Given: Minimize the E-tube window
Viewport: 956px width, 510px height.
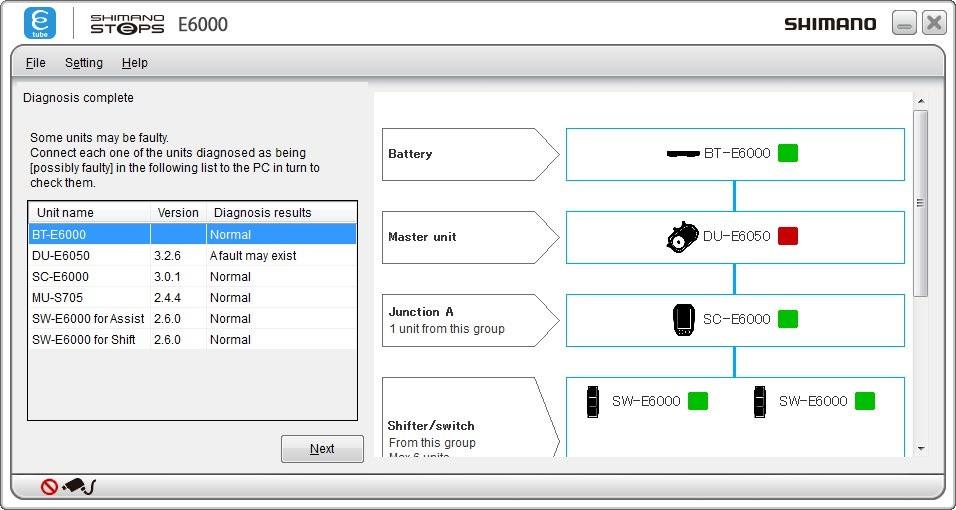Looking at the screenshot, I should coord(904,24).
